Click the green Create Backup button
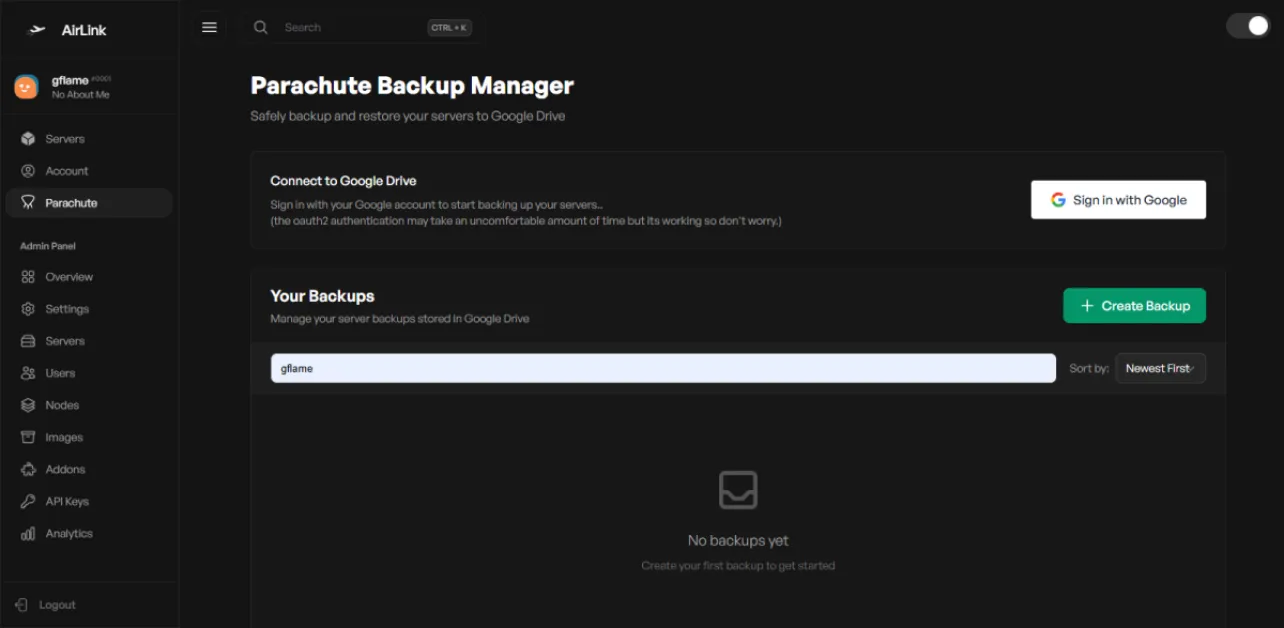The width and height of the screenshot is (1284, 628). pos(1134,306)
